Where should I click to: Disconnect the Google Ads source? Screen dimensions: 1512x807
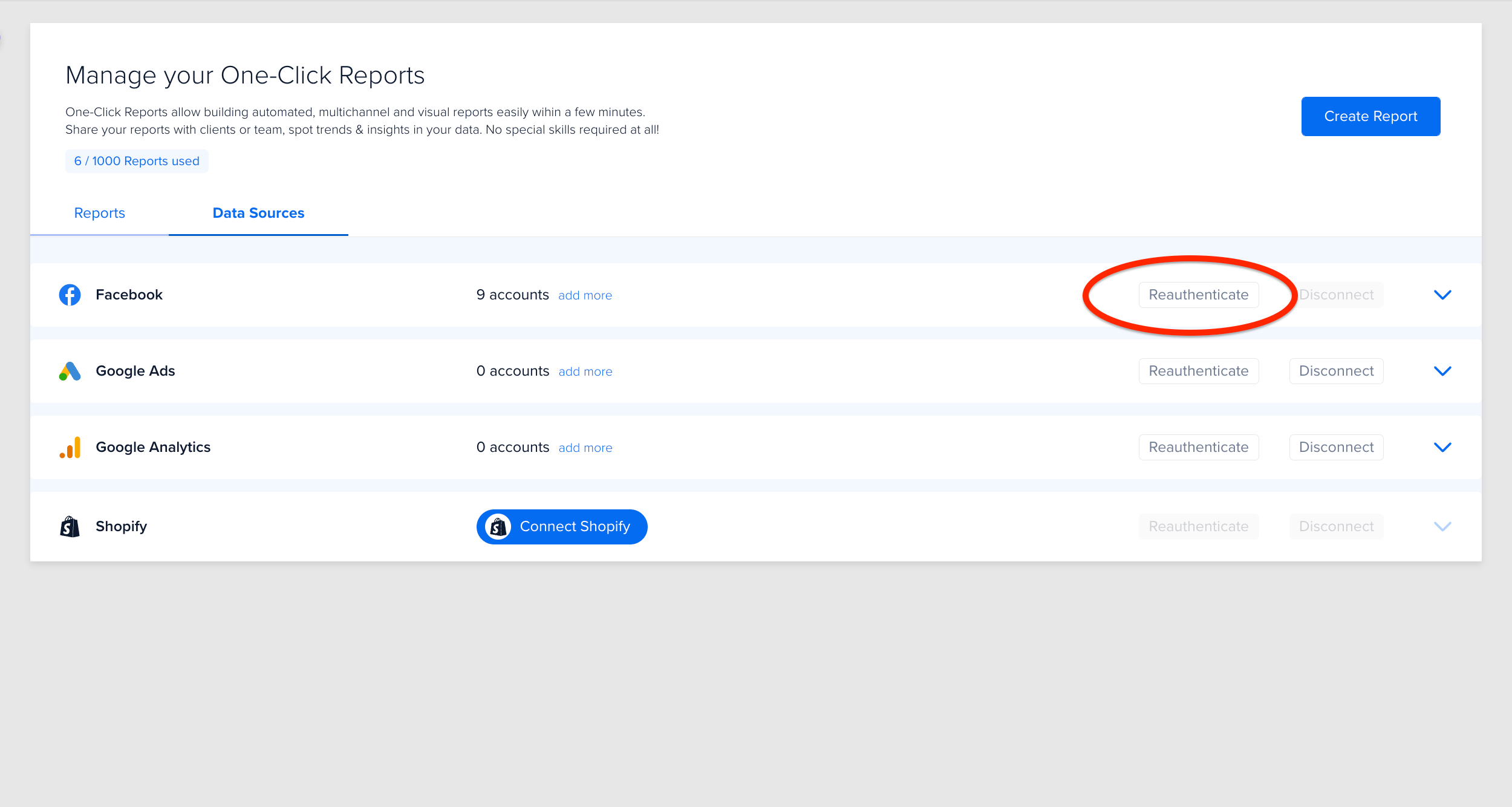pos(1336,371)
